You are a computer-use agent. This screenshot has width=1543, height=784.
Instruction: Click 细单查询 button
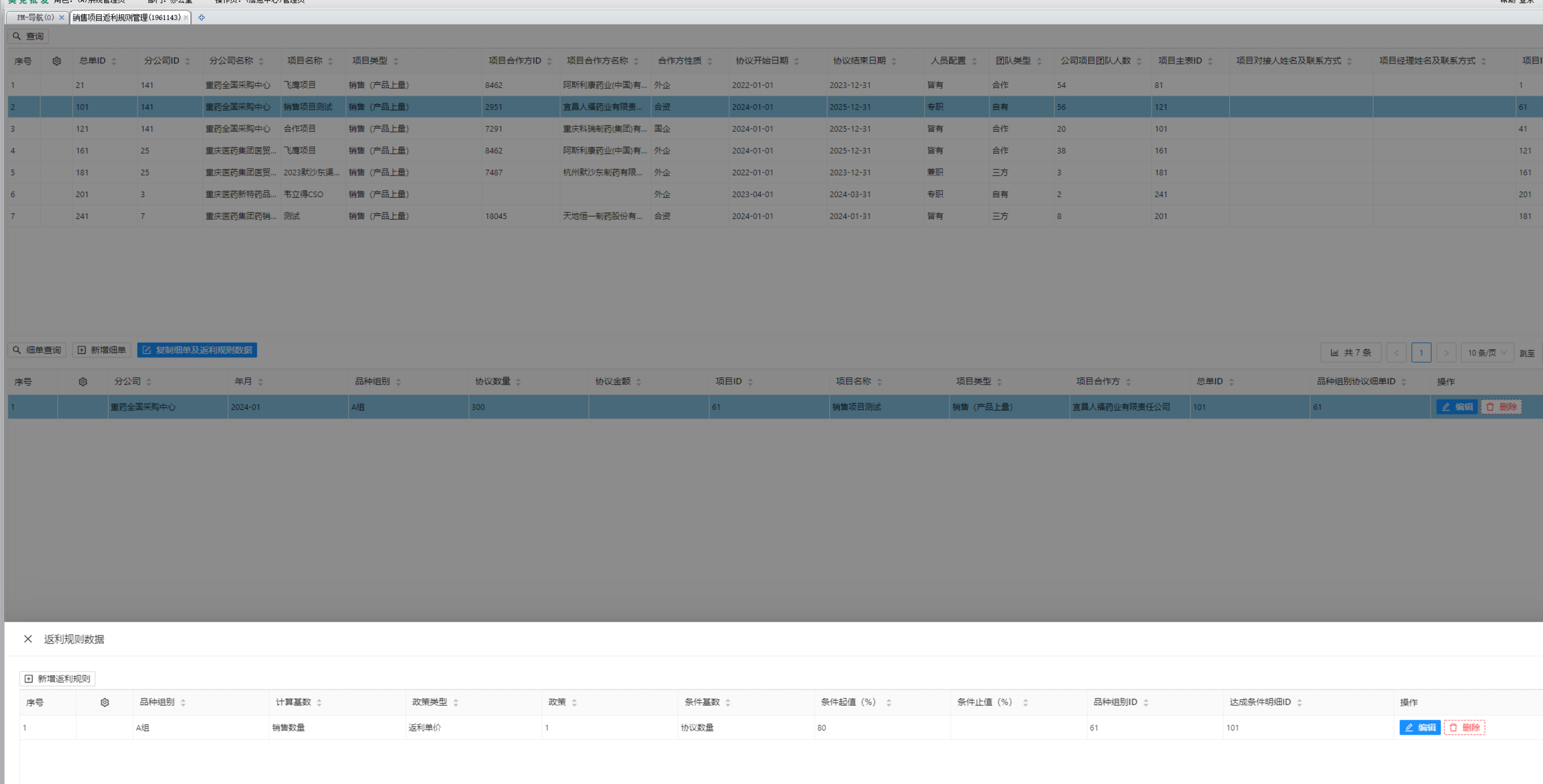tap(37, 350)
